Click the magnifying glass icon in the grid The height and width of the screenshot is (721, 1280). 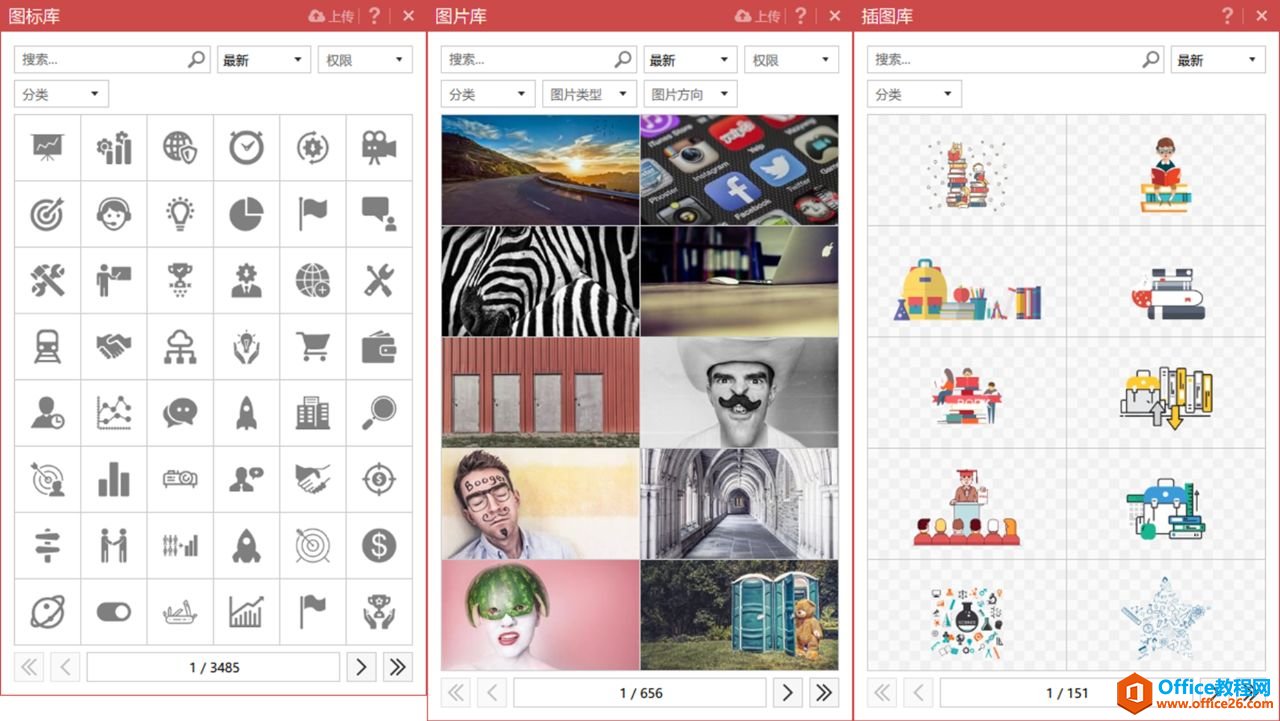pos(379,413)
